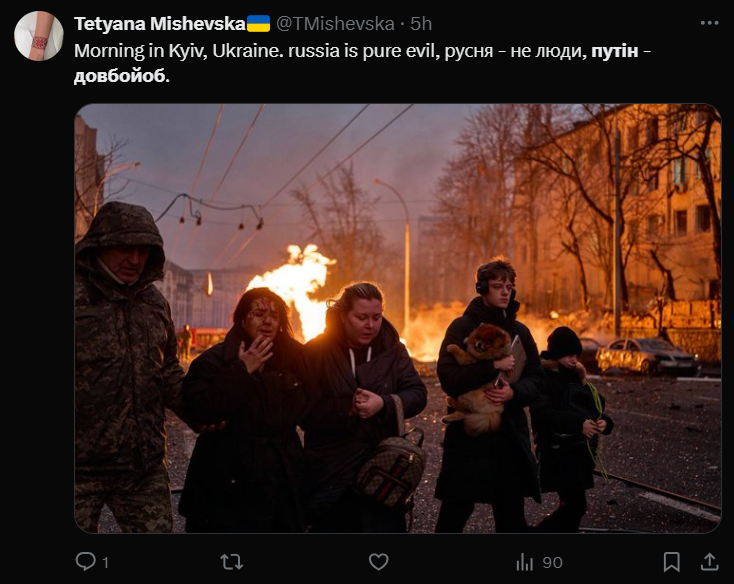Click the Tetyana Mishevska display name

160,24
